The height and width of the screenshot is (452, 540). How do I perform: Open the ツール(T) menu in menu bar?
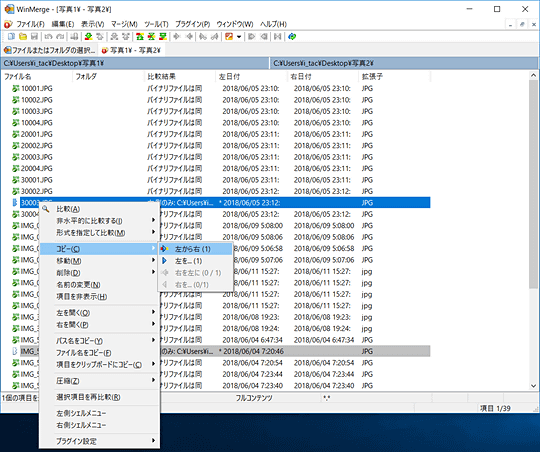pos(156,24)
